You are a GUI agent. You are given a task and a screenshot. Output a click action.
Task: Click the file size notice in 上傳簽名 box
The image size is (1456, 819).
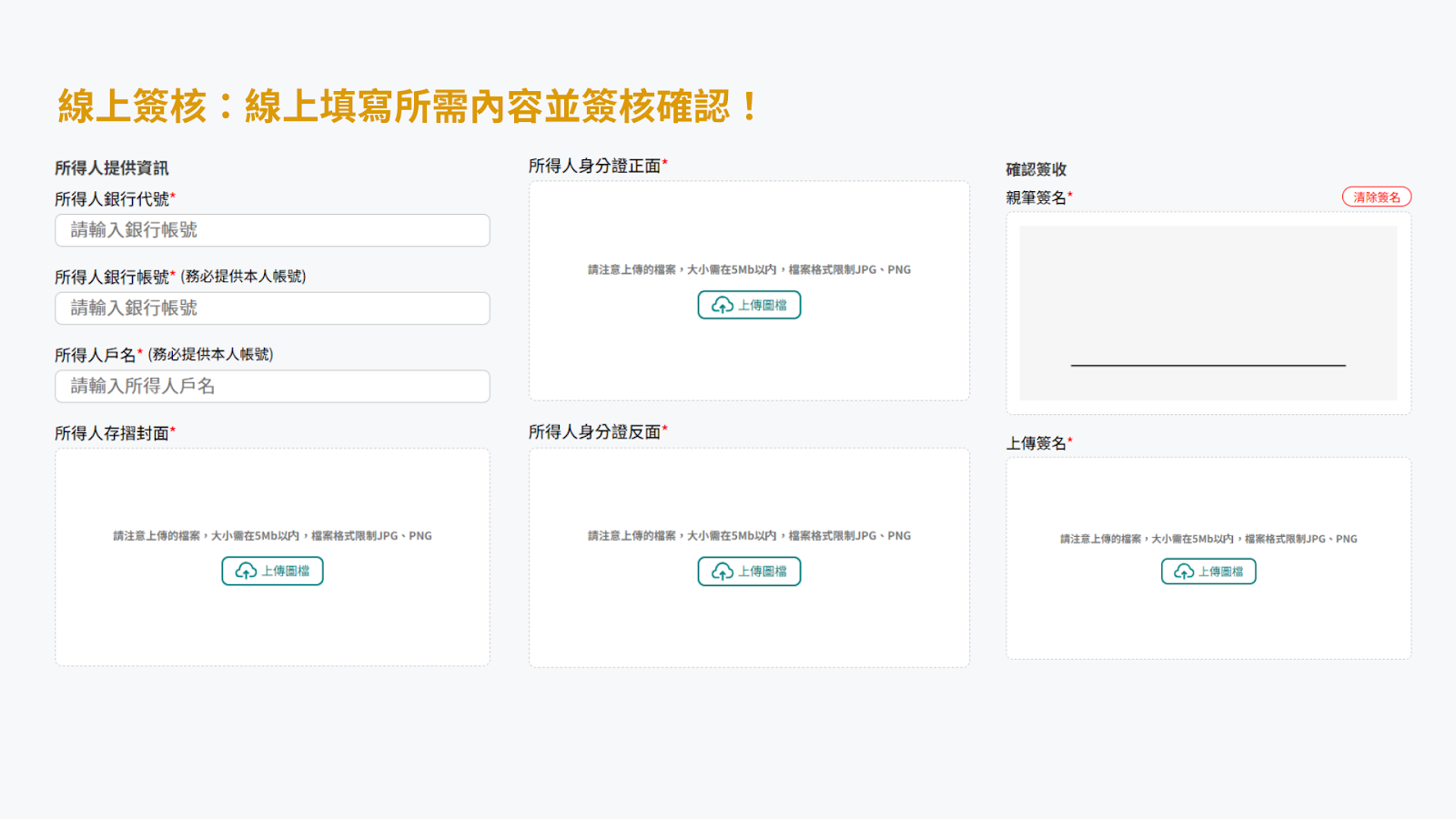tap(1208, 539)
